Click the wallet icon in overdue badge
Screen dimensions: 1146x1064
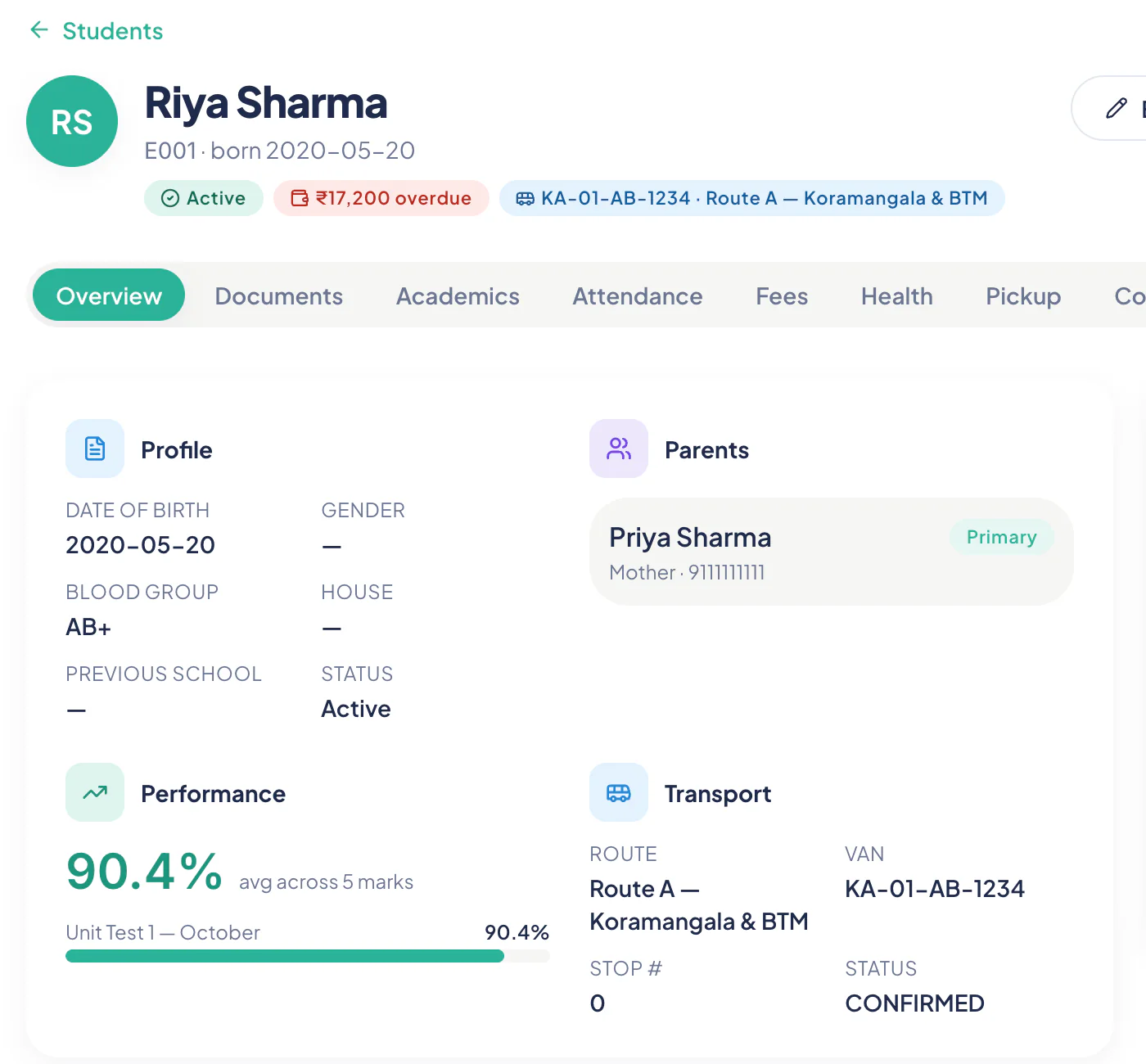tap(300, 198)
